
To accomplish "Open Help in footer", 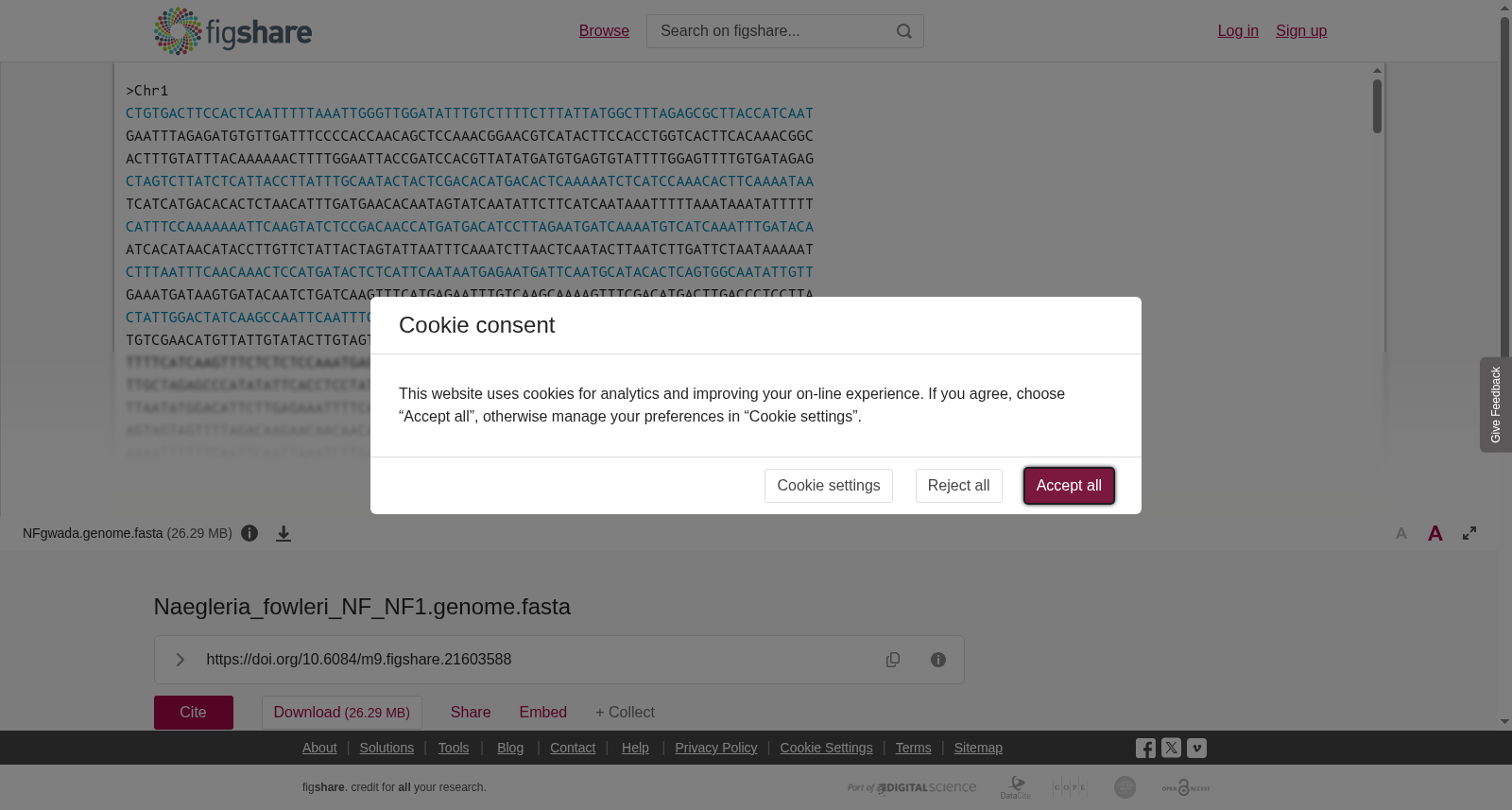I will (x=635, y=748).
